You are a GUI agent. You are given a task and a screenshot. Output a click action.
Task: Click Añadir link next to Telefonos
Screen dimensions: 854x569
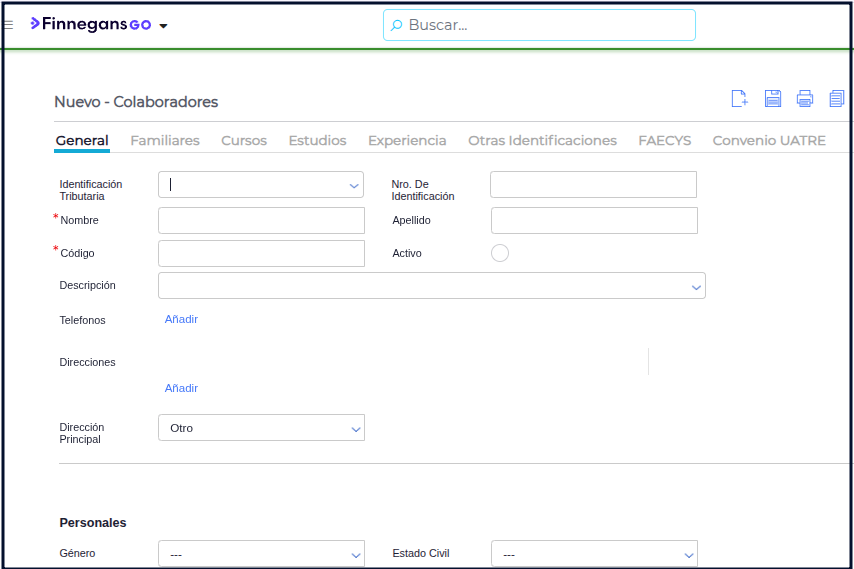tap(181, 319)
